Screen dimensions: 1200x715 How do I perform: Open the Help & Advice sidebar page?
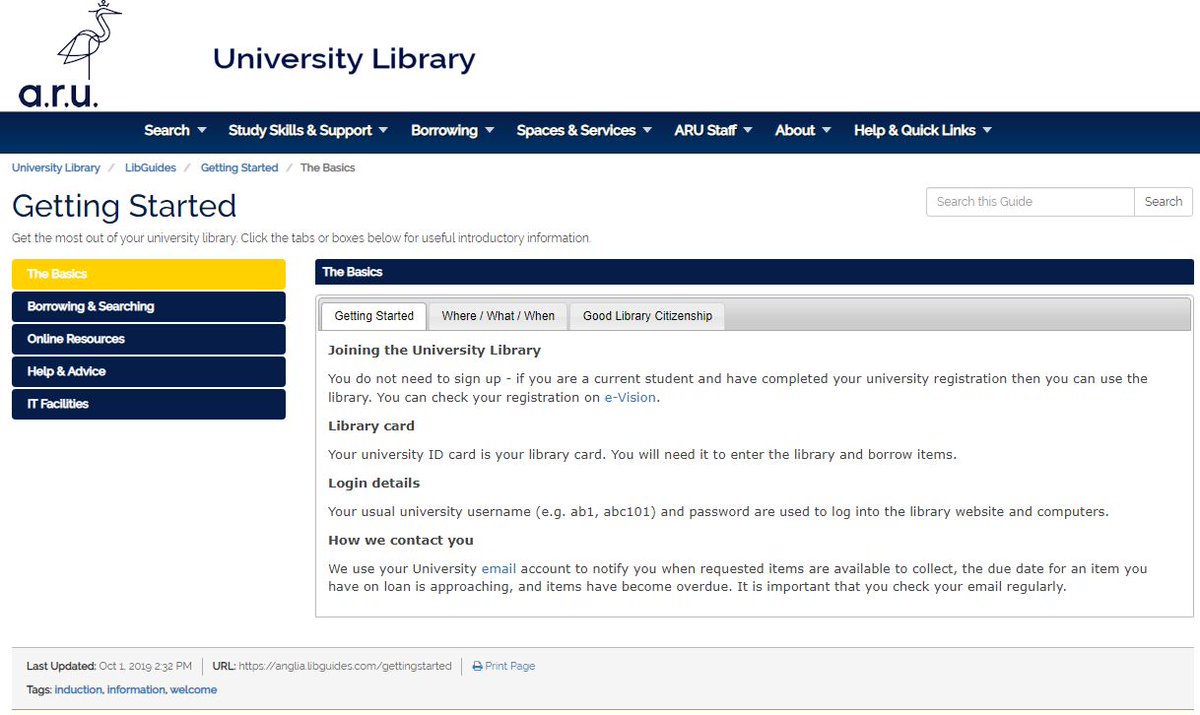(x=148, y=372)
